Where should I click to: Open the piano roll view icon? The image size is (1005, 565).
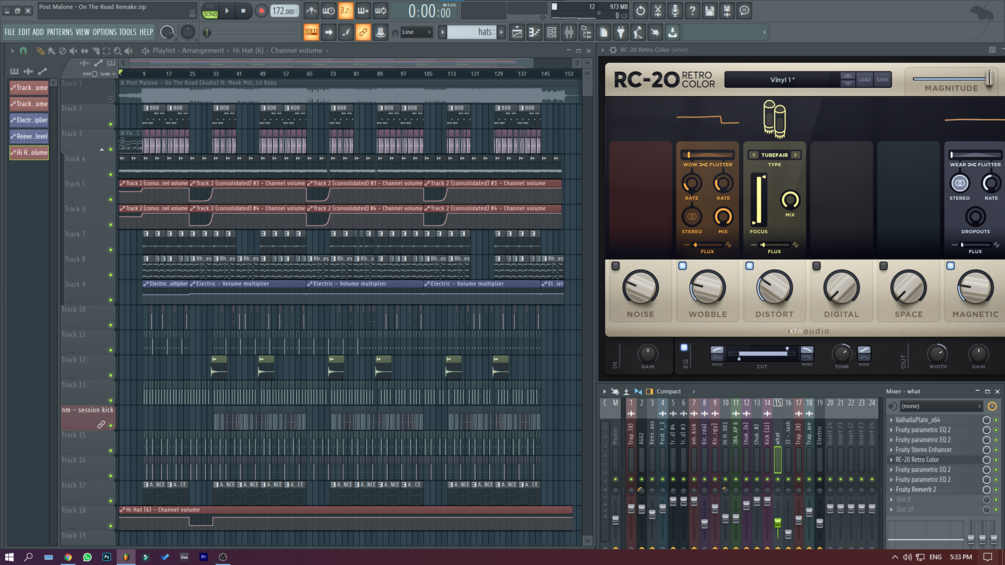point(534,32)
